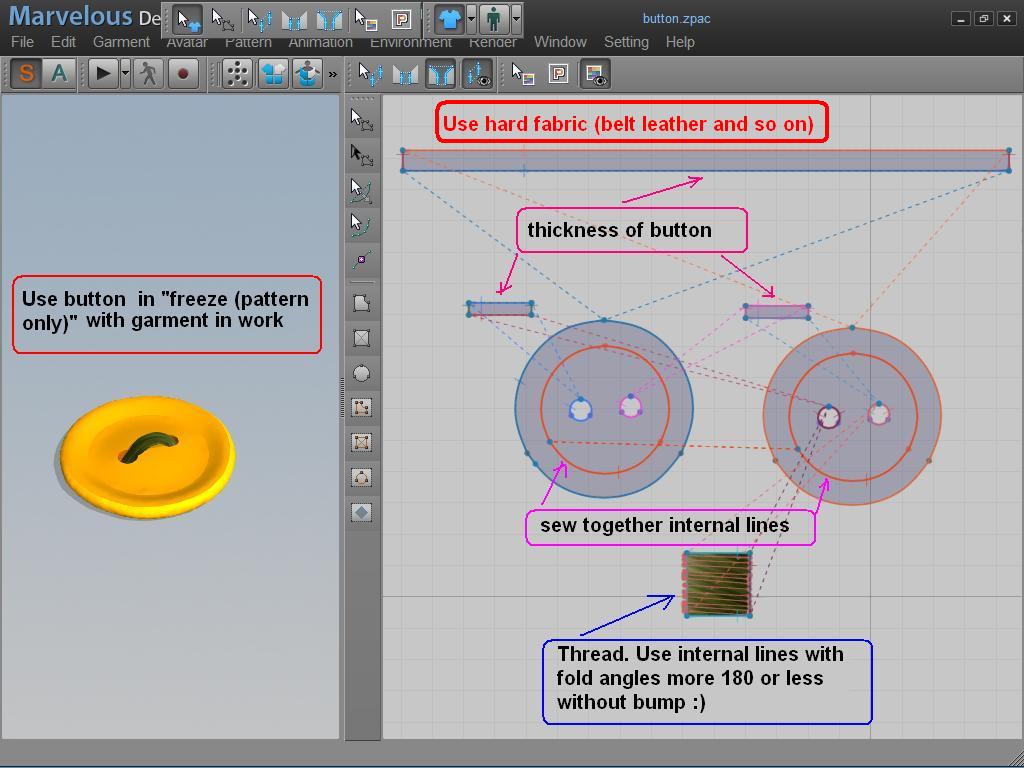1024x768 pixels.
Task: Click the brown thread pattern piece
Action: pyautogui.click(x=717, y=584)
